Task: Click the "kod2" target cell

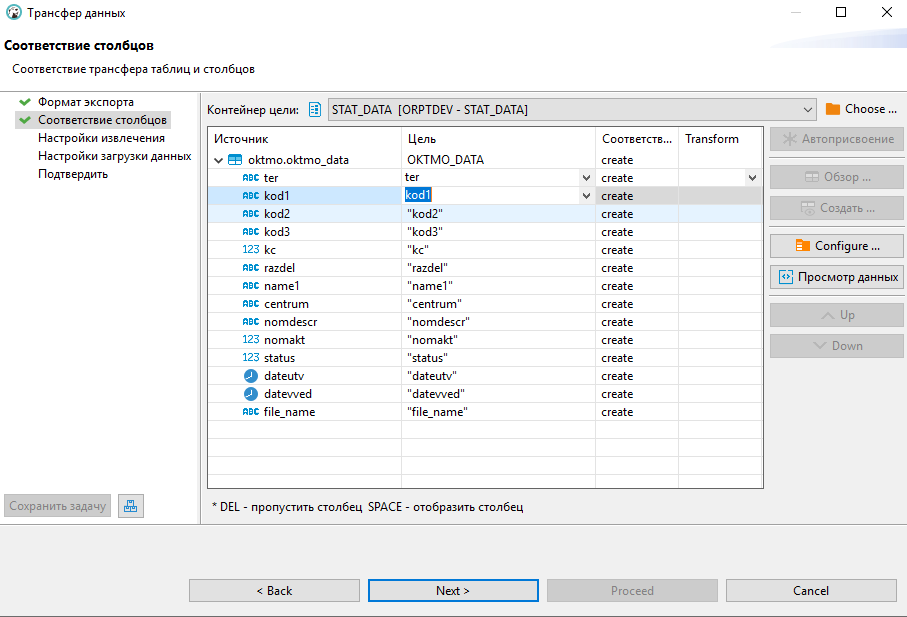Action: click(499, 213)
